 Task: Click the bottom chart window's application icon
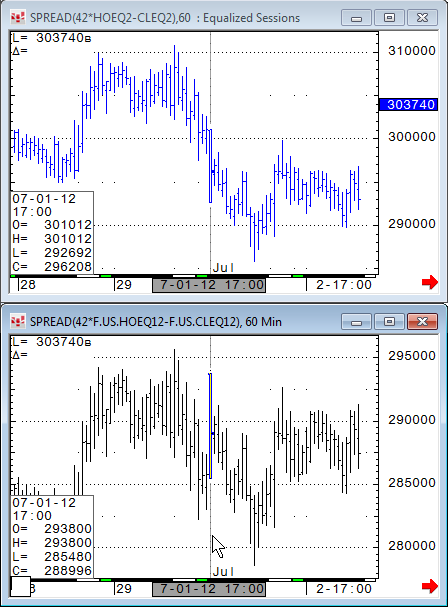(x=18, y=322)
